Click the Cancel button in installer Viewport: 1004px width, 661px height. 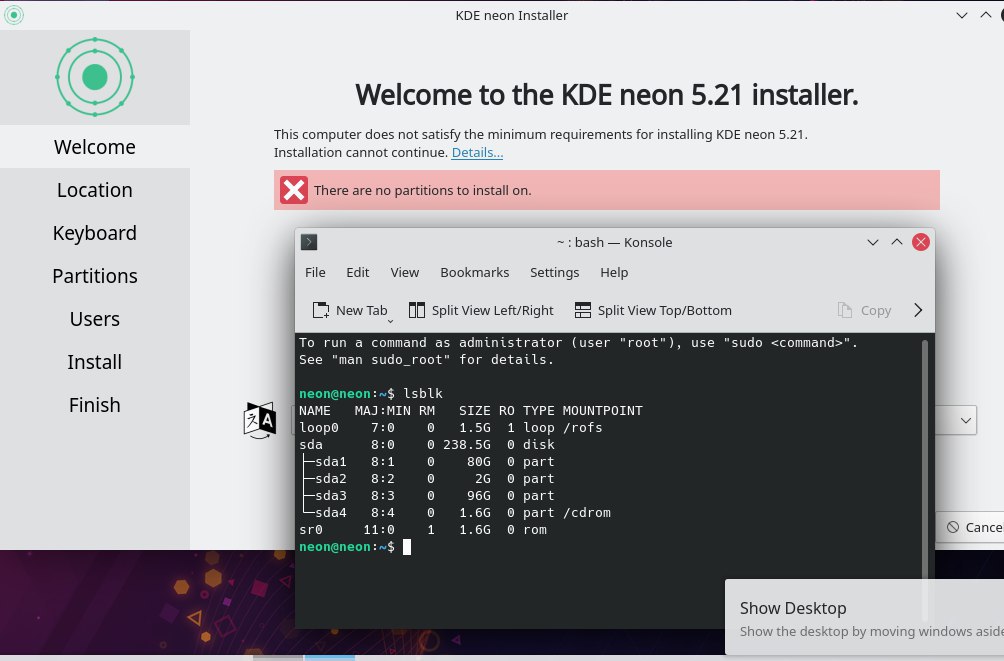(971, 527)
